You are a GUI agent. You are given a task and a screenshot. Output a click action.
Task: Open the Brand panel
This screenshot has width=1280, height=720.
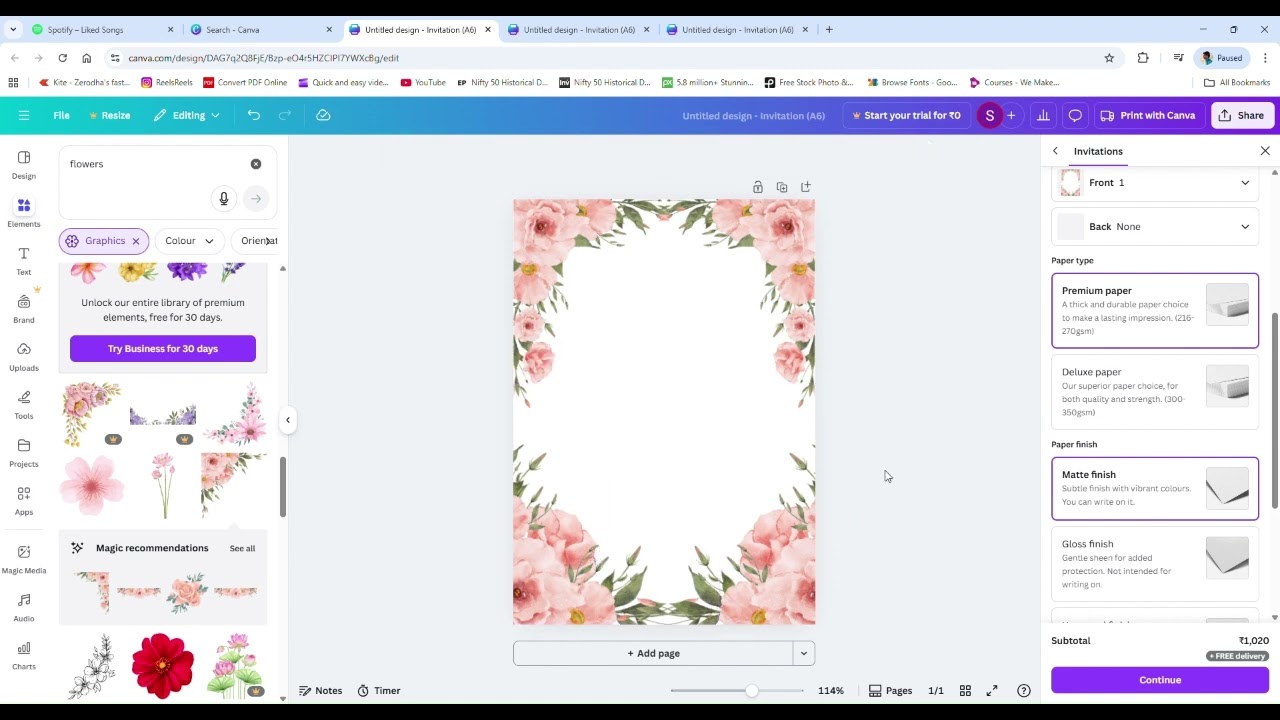(x=24, y=309)
